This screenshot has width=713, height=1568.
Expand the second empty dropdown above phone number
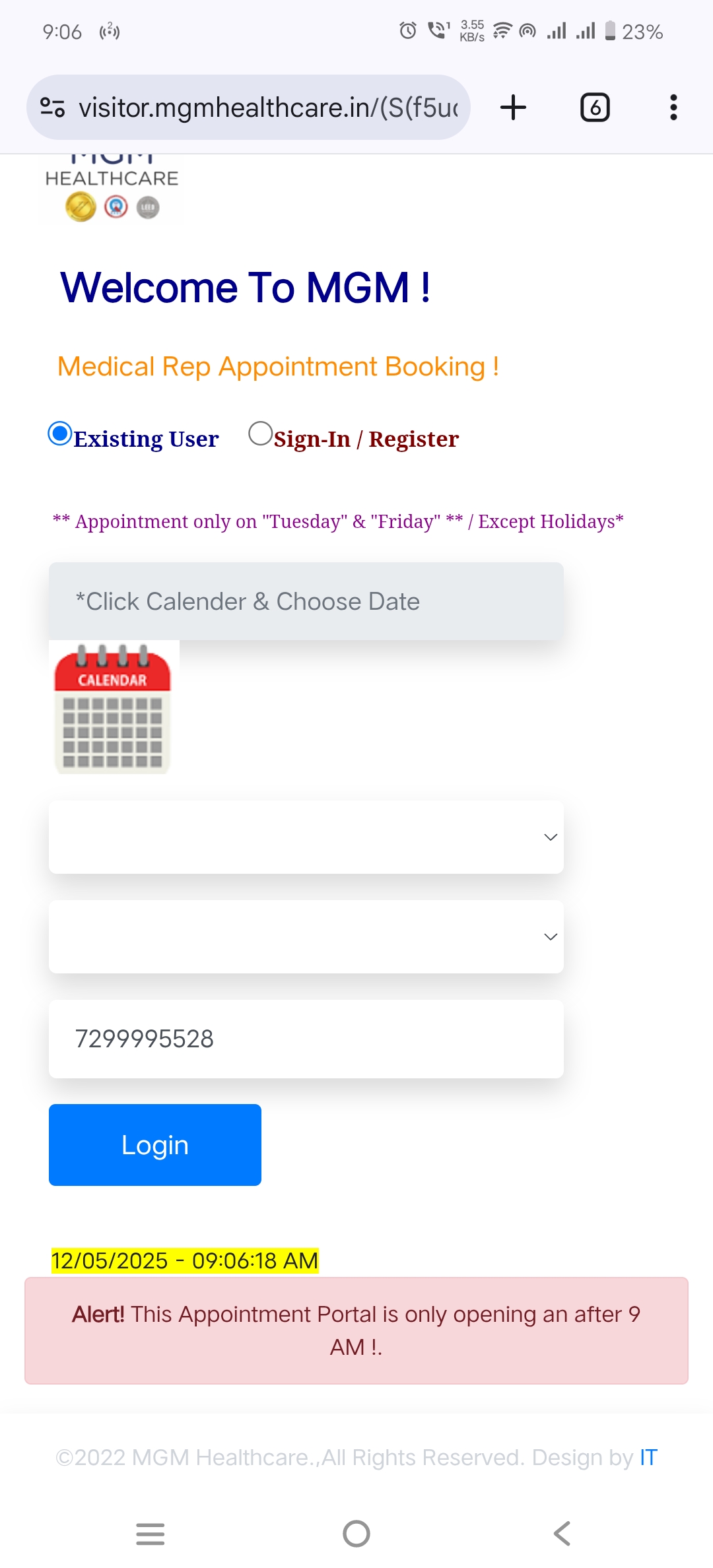coord(306,936)
